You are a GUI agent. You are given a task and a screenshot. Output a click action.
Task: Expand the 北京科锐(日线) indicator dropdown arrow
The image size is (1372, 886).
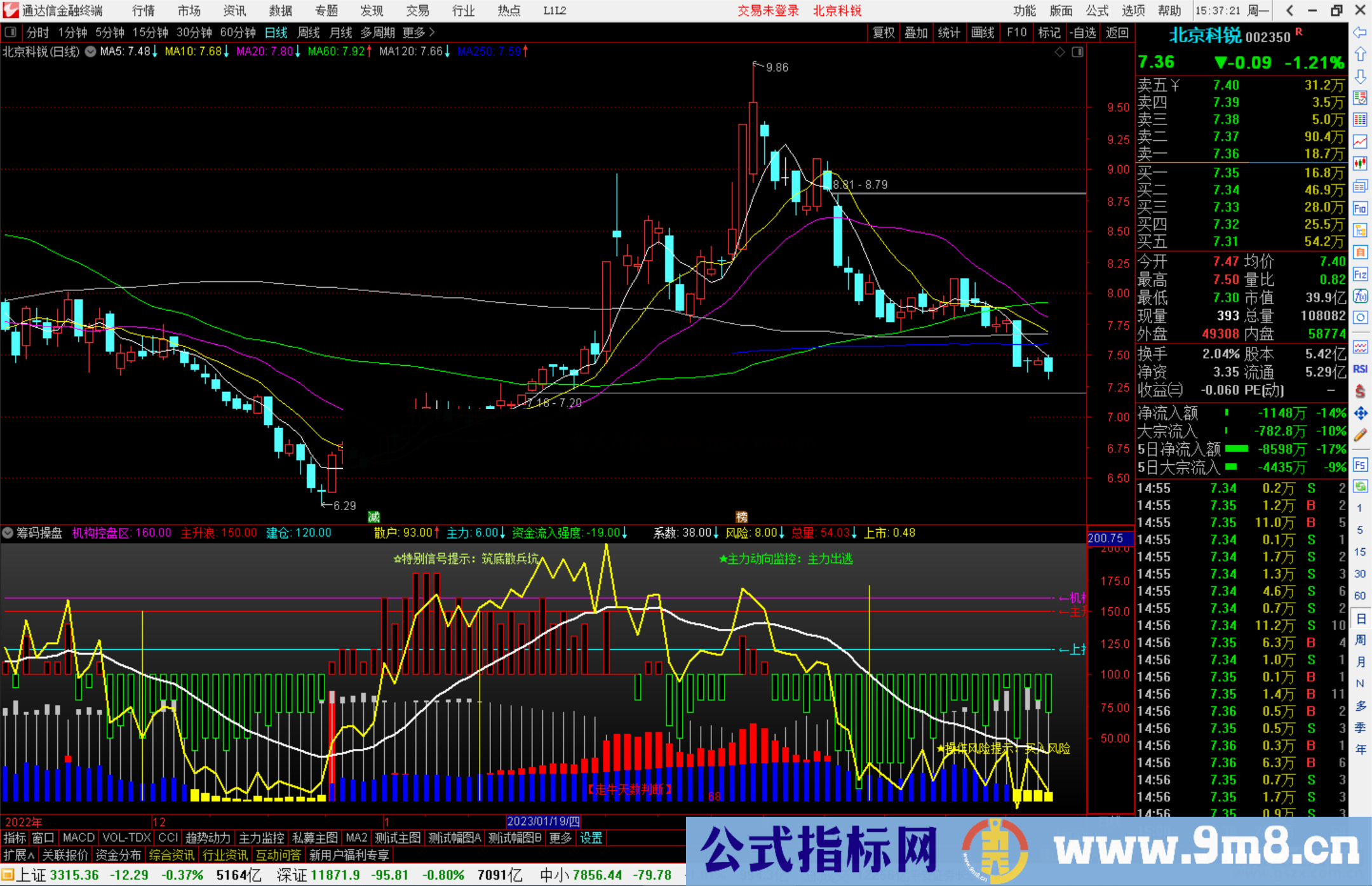[91, 51]
